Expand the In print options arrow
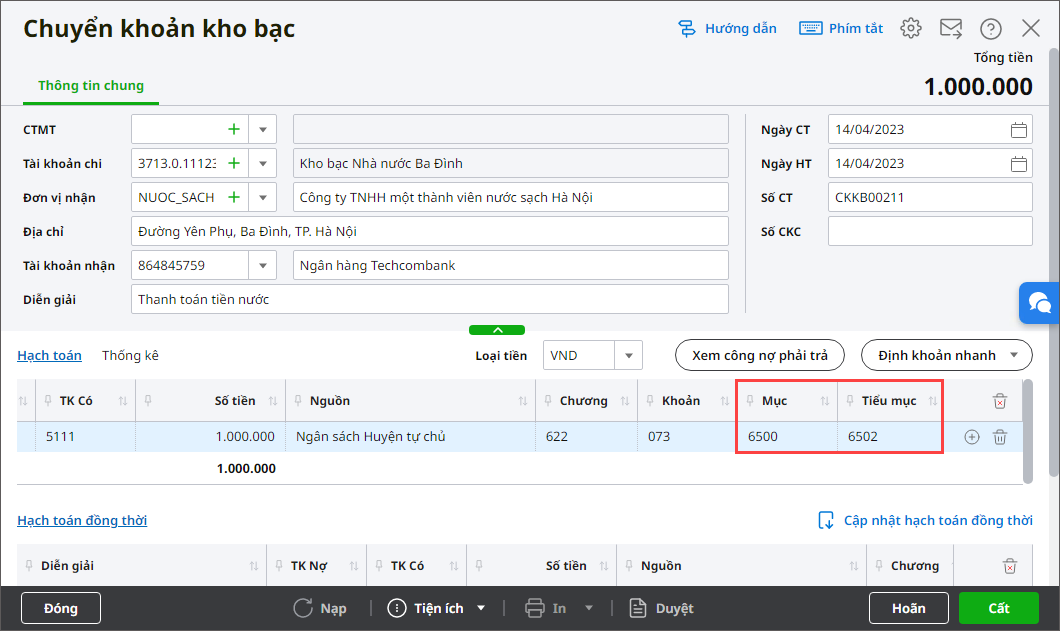1060x631 pixels. (589, 608)
